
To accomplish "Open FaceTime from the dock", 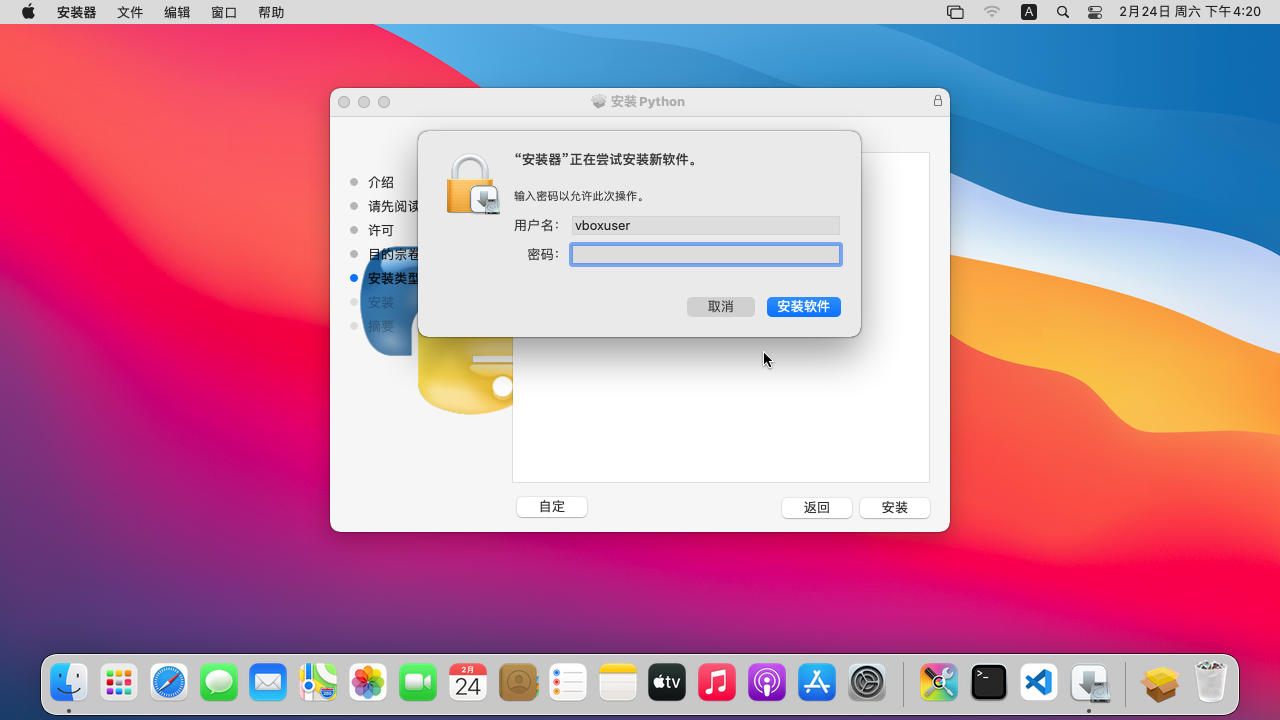I will click(x=418, y=683).
